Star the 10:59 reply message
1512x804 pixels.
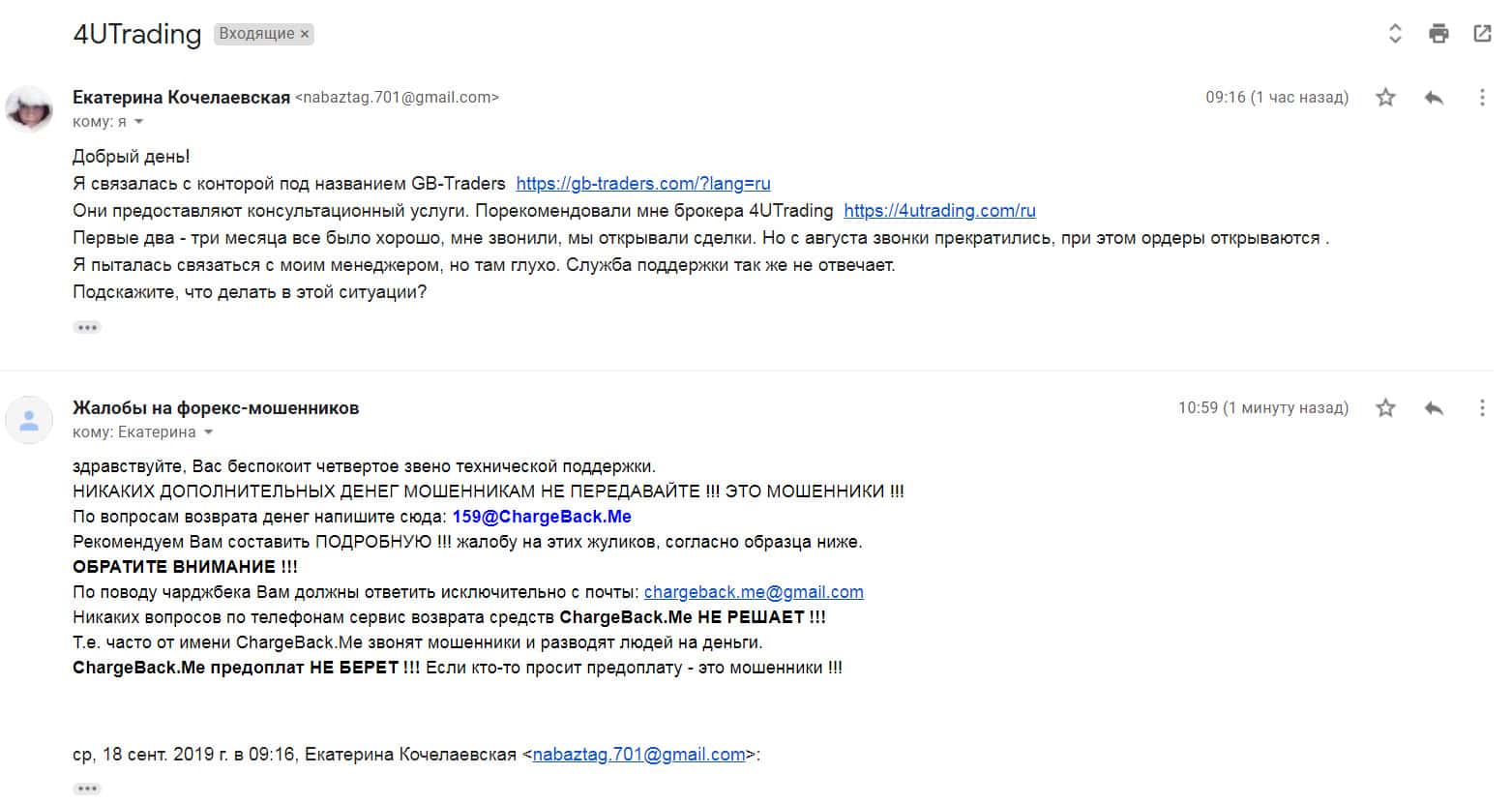pos(1385,408)
